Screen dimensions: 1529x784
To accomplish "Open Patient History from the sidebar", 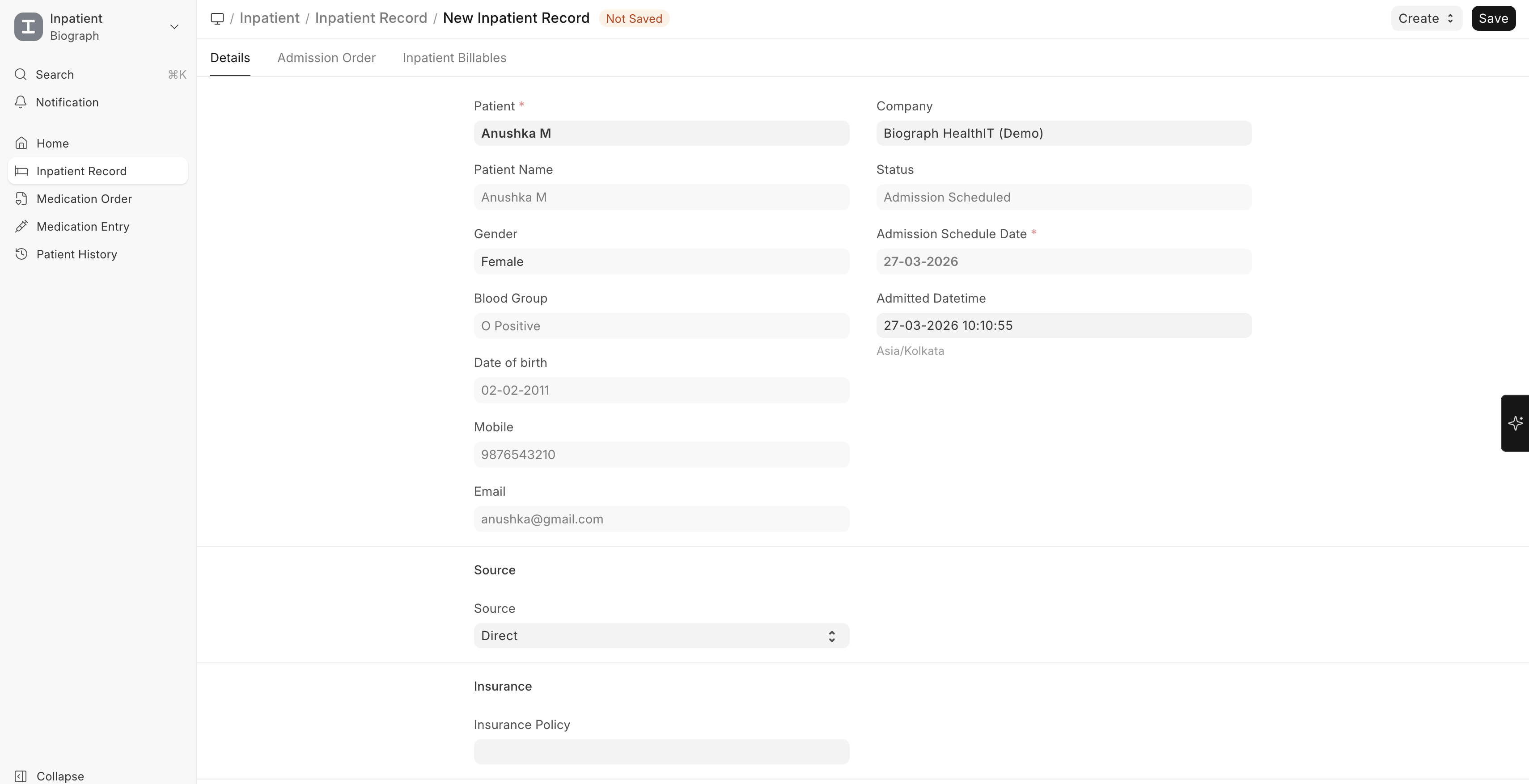I will pyautogui.click(x=76, y=254).
